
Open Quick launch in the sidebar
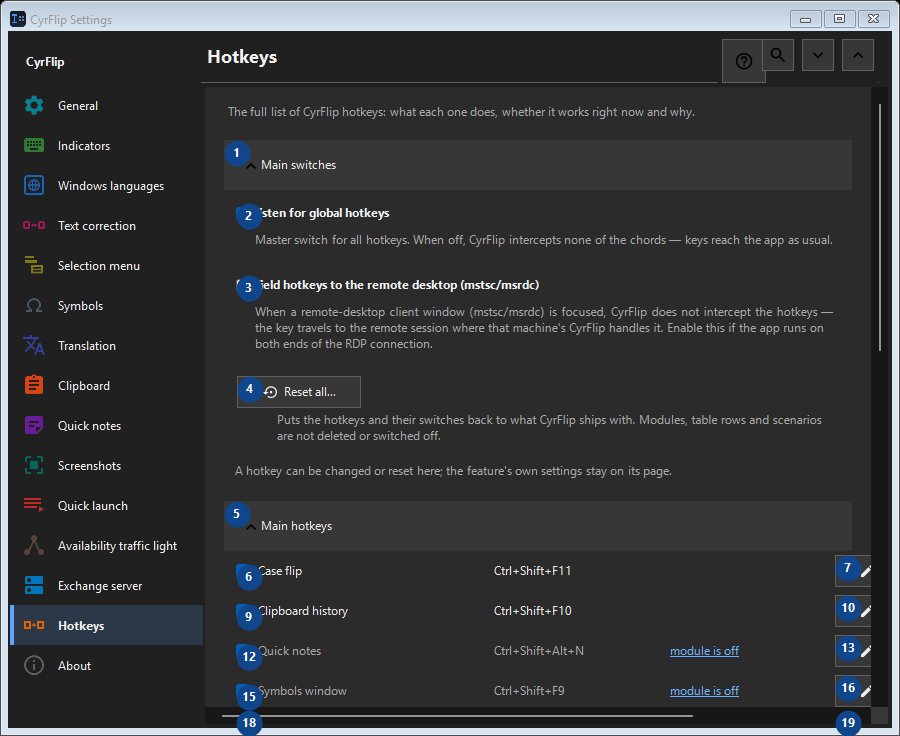tap(106, 506)
